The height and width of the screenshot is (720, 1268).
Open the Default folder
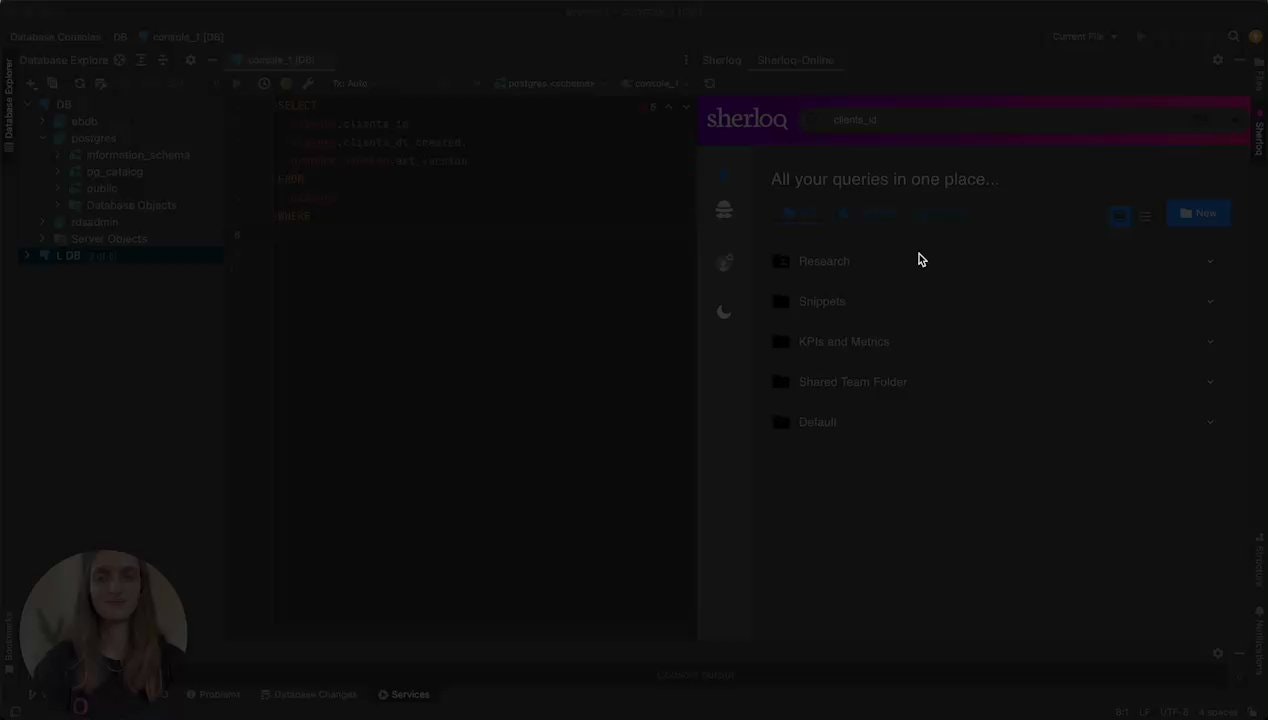tap(817, 422)
